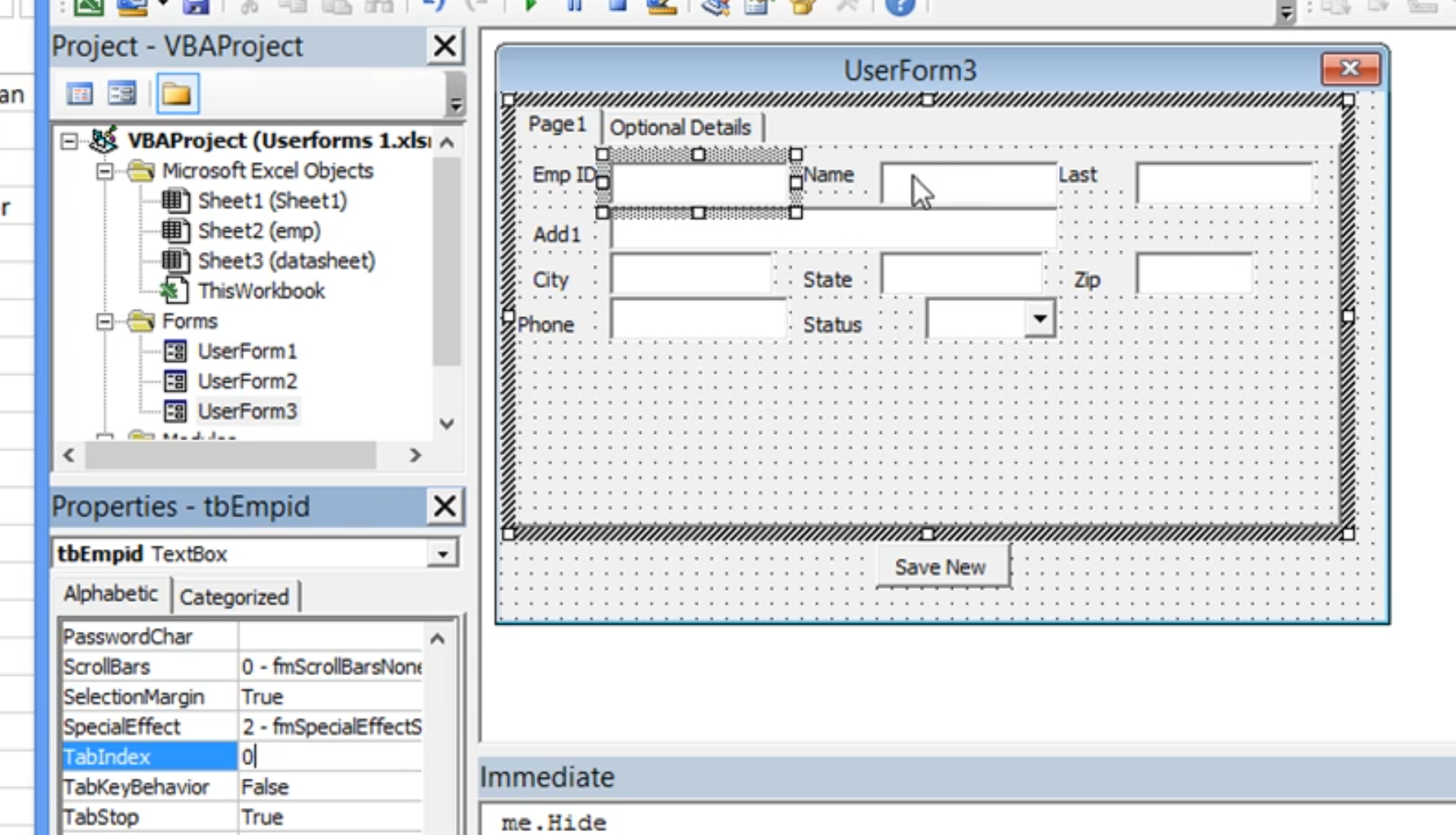Image resolution: width=1456 pixels, height=835 pixels.
Task: Click the Save New button on the form
Action: point(942,568)
